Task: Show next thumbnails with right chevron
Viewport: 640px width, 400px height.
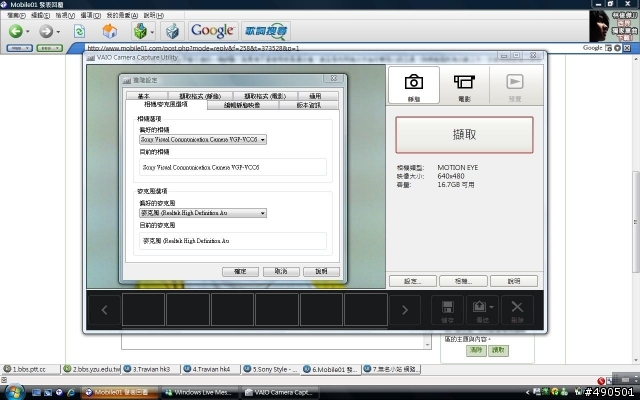Action: point(405,310)
